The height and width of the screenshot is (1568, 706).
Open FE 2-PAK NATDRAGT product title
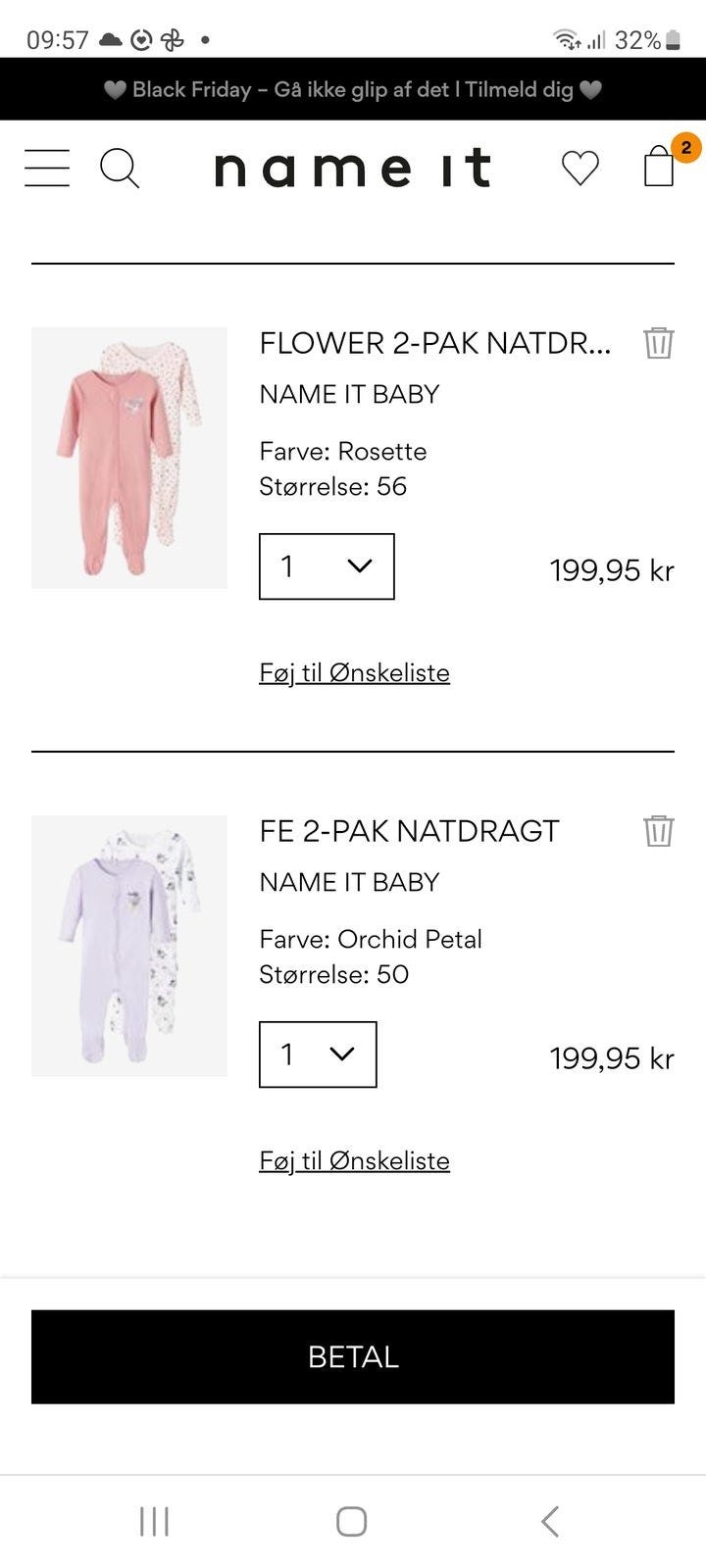coord(409,831)
